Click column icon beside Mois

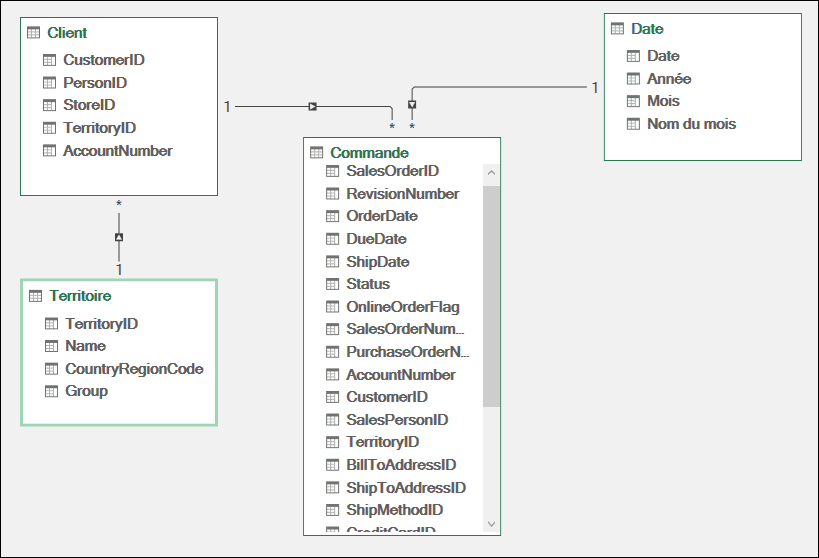633,101
